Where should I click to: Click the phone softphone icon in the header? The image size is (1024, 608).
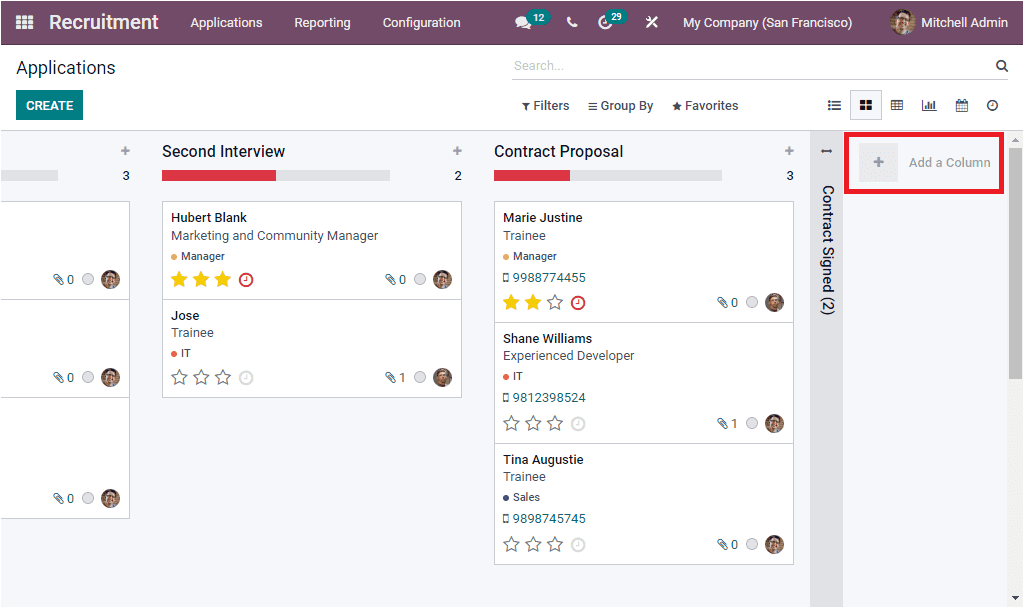click(x=572, y=21)
